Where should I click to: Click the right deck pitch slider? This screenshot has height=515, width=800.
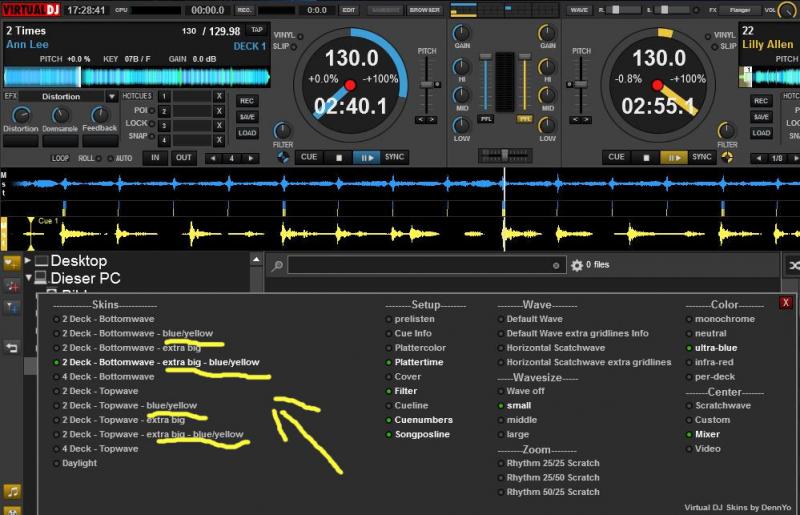coord(580,85)
